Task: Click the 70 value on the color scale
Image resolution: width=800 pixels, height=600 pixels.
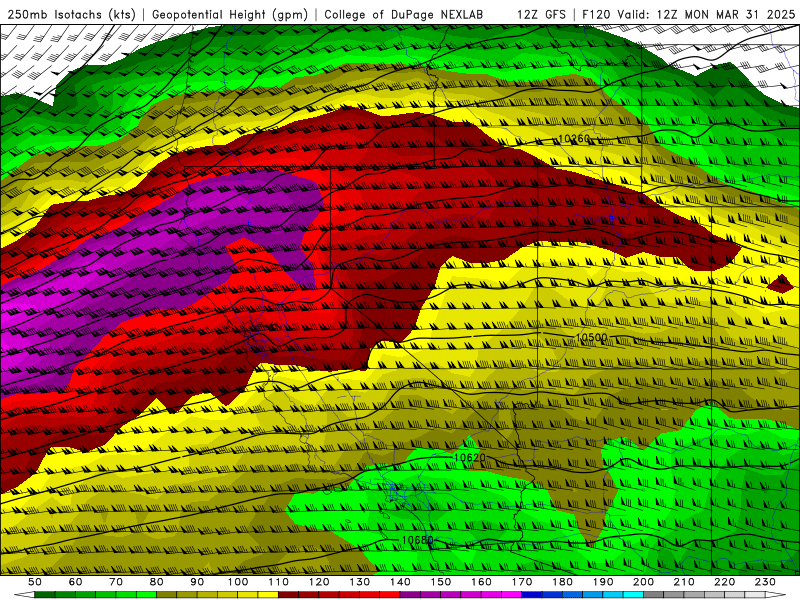Action: [x=116, y=582]
